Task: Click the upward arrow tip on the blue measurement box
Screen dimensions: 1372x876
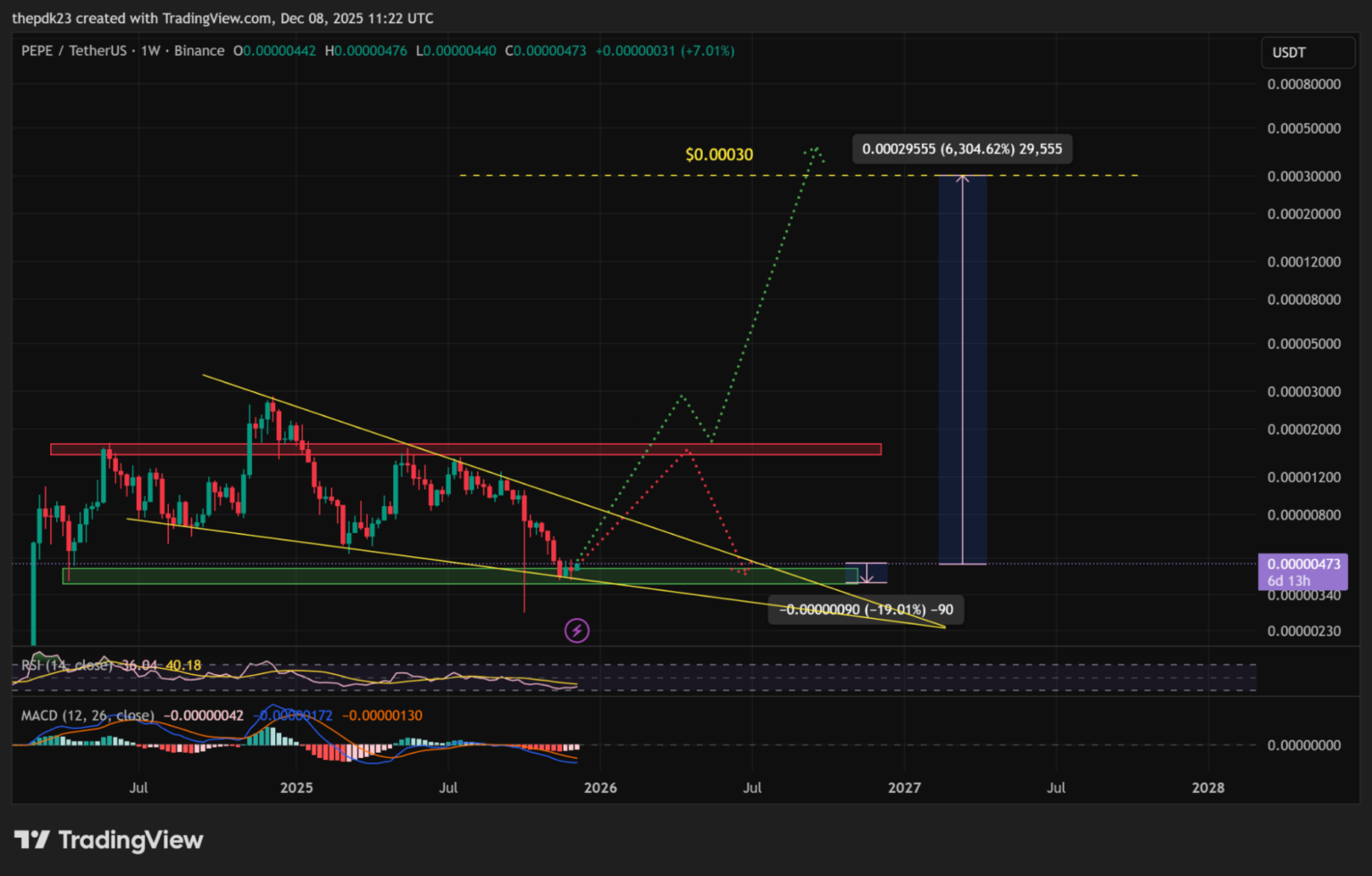Action: (962, 178)
